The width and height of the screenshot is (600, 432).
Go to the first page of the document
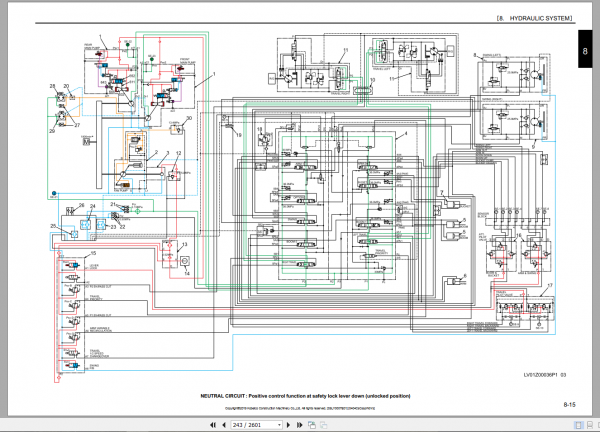(x=213, y=425)
